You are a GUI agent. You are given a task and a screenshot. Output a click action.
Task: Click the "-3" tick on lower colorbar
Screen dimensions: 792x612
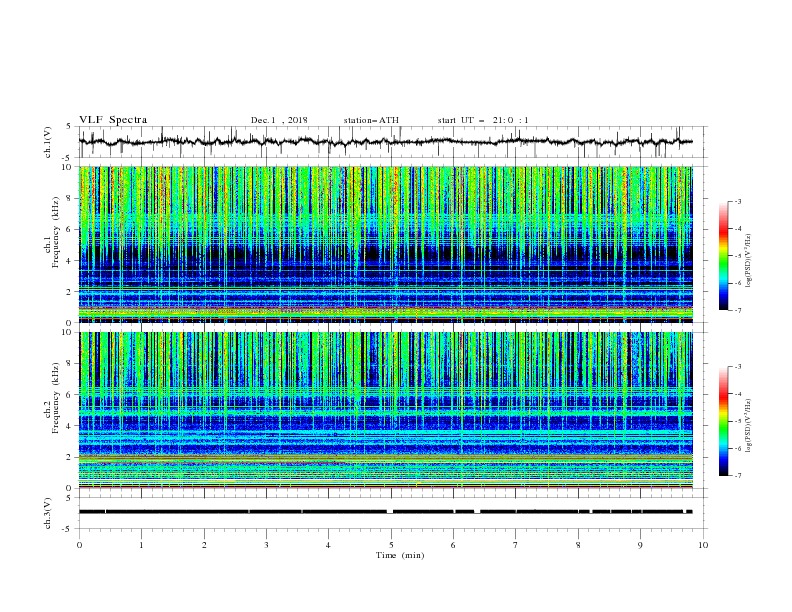tap(738, 367)
